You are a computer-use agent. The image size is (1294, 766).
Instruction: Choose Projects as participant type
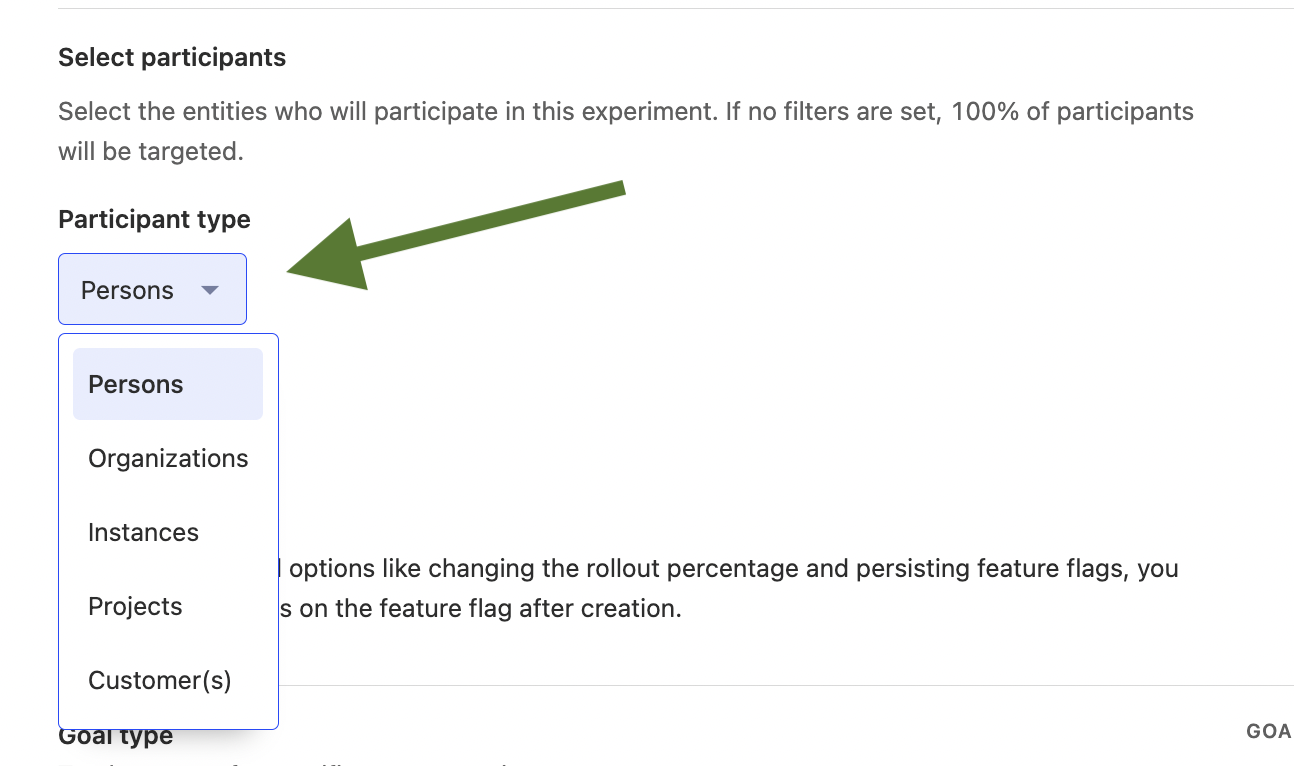[x=135, y=606]
